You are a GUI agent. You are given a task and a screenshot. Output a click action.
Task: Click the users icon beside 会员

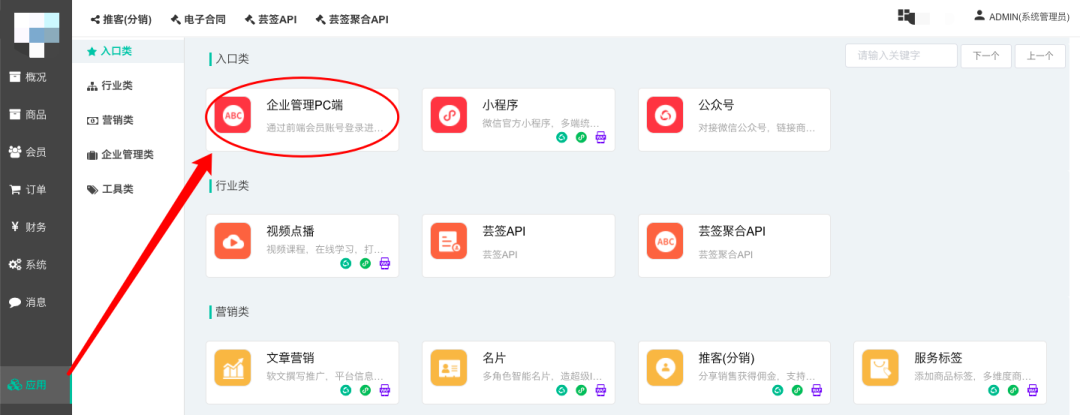pyautogui.click(x=14, y=151)
